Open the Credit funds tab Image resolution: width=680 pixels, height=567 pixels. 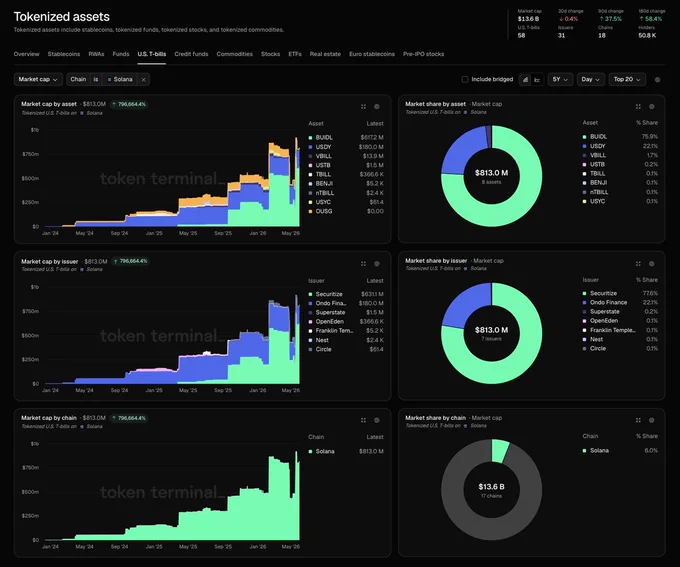pyautogui.click(x=191, y=54)
